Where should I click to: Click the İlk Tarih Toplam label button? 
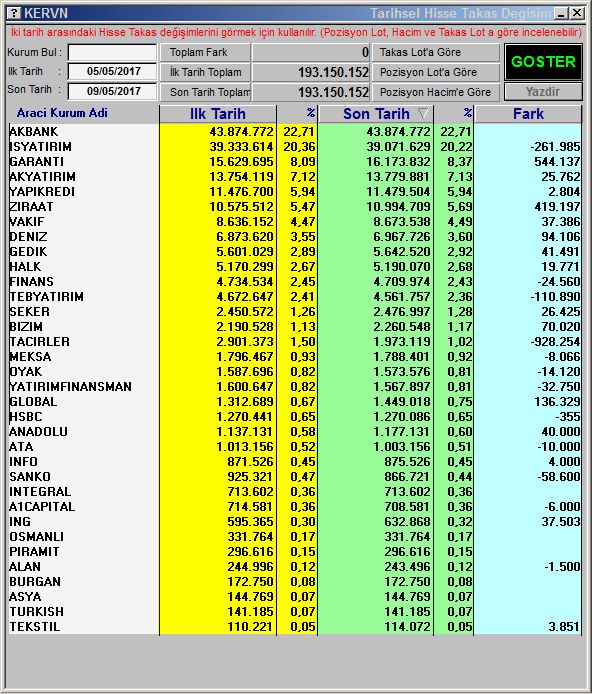pyautogui.click(x=205, y=72)
